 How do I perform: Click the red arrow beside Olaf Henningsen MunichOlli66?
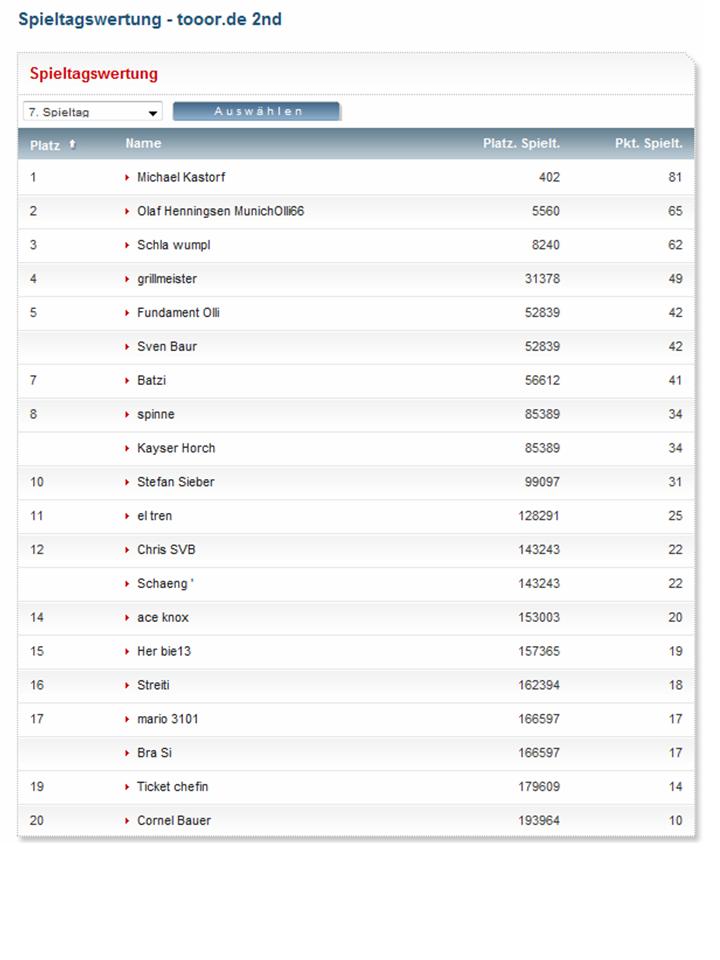click(127, 211)
